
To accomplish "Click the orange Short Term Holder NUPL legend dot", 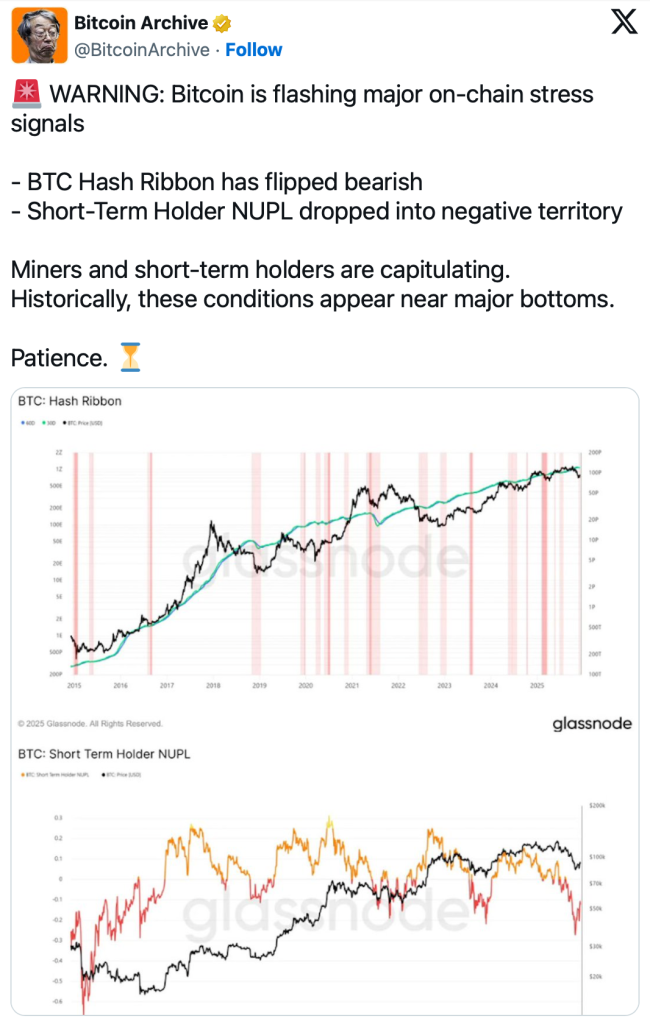I will (x=23, y=775).
